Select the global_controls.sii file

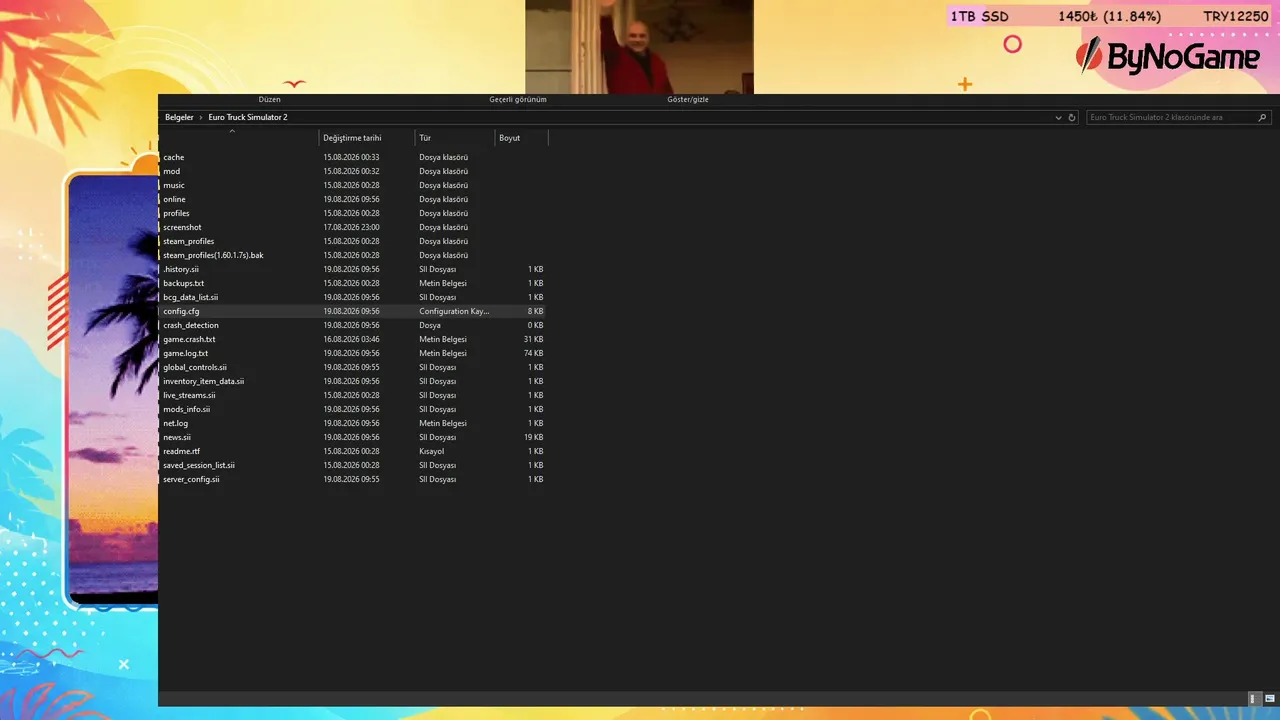[195, 367]
